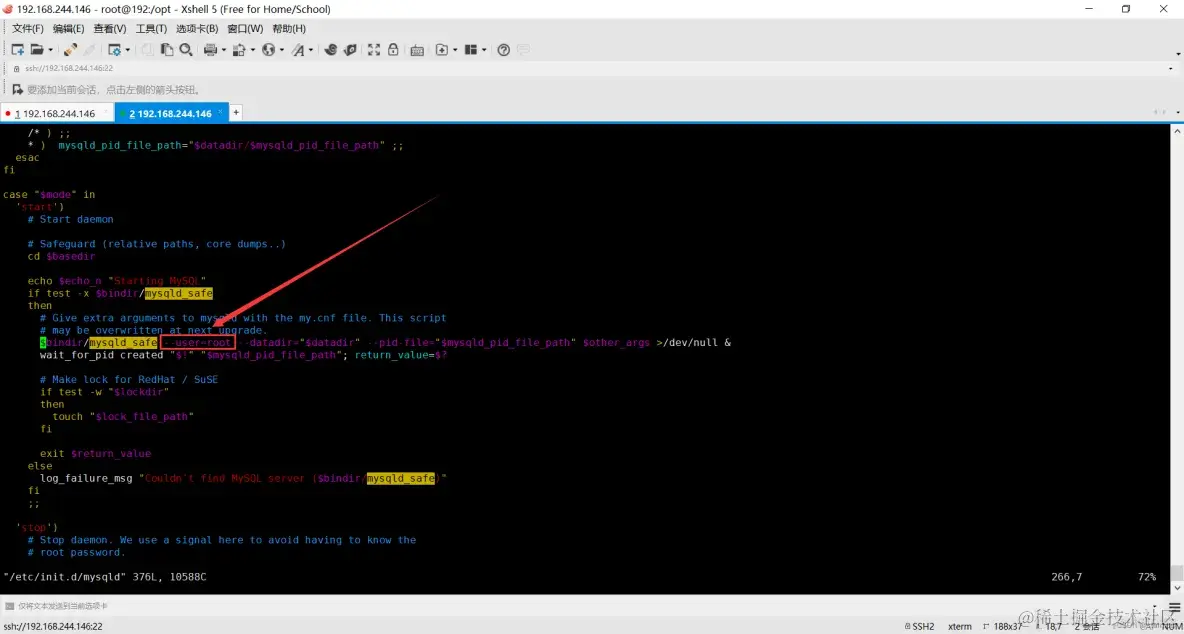1184x634 pixels.
Task: Switch to tab 1 192.168.244.146
Action: pos(57,113)
